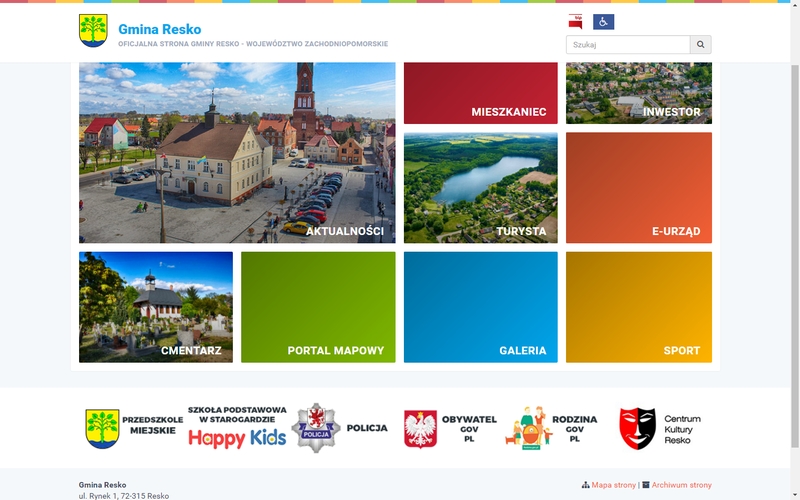Open the Happy Kids school banner
The image size is (800, 500).
click(x=237, y=428)
